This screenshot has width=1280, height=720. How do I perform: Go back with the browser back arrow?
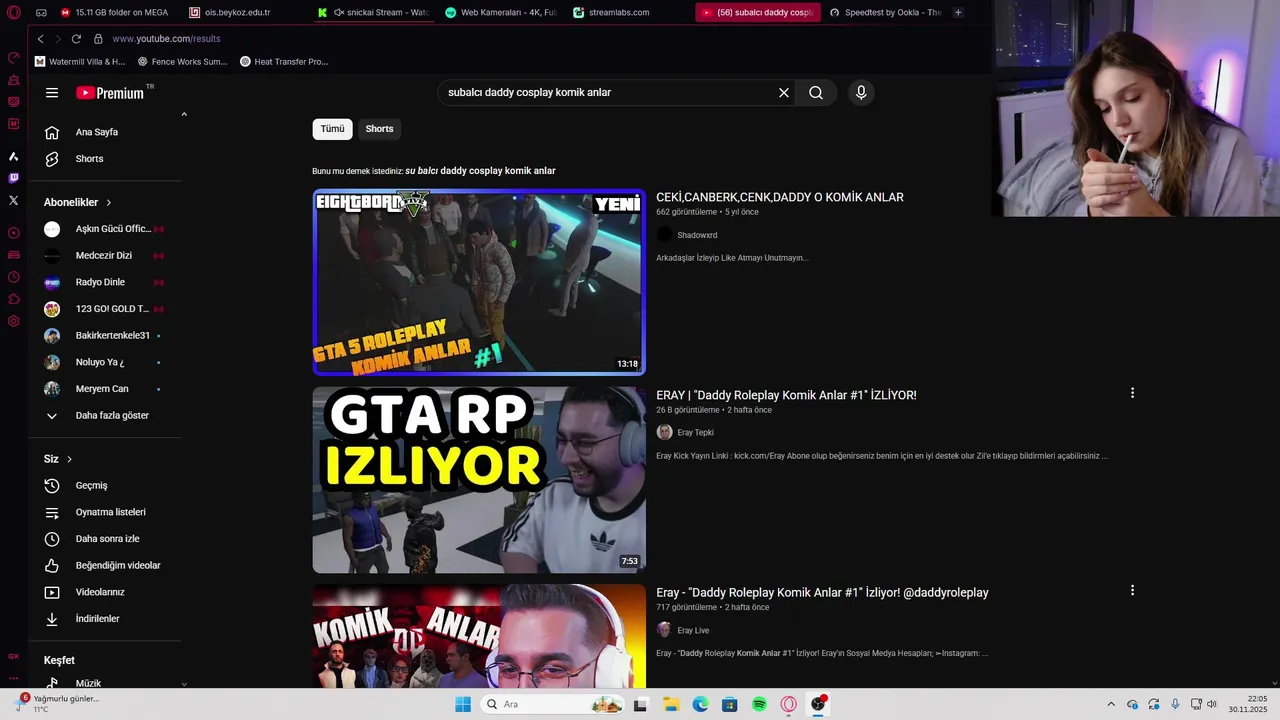[x=40, y=39]
